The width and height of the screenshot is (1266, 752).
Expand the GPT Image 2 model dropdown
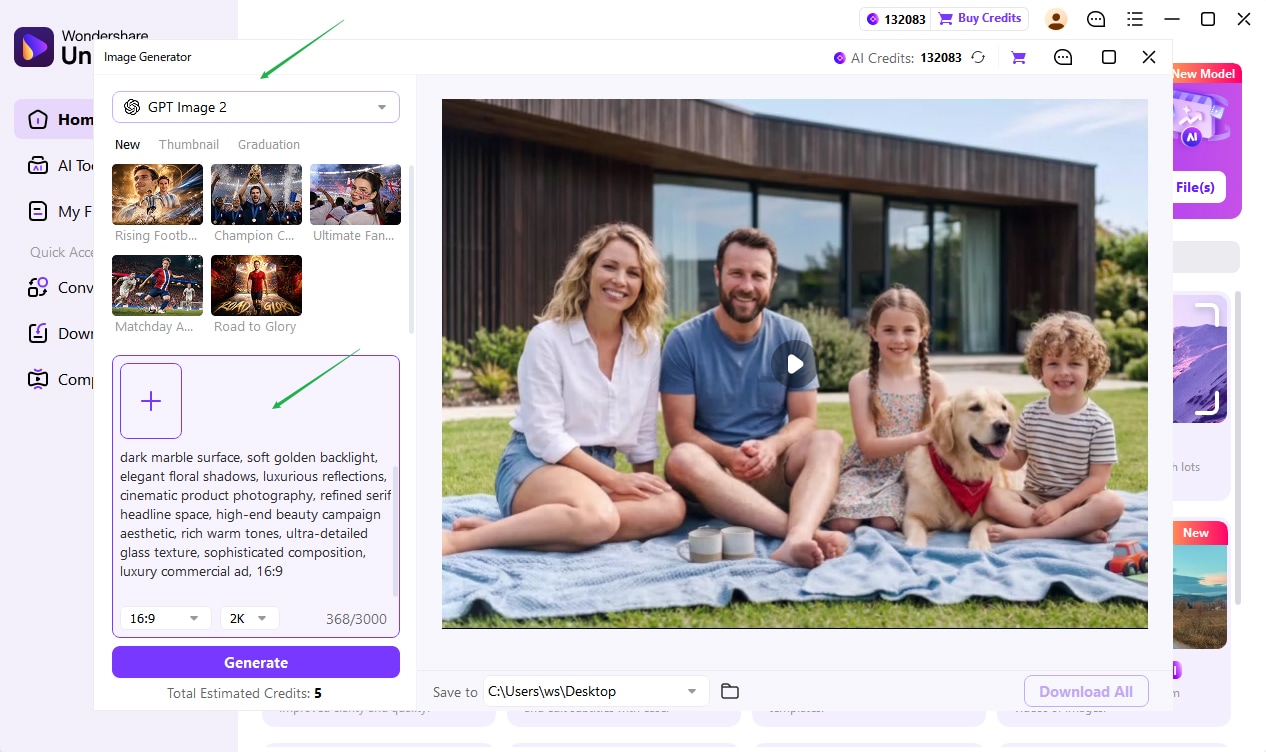[x=256, y=107]
